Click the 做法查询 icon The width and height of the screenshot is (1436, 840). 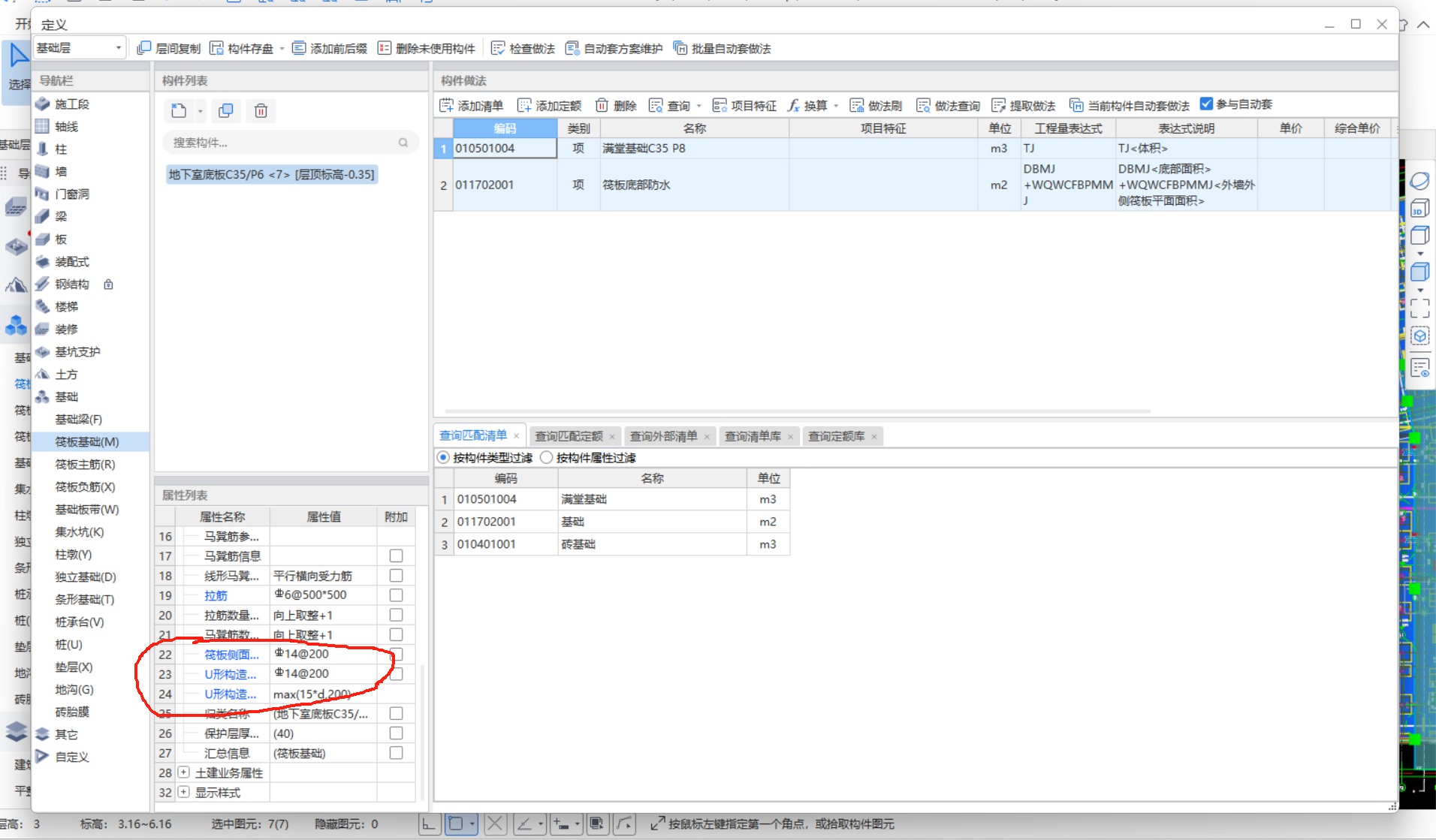tap(924, 105)
